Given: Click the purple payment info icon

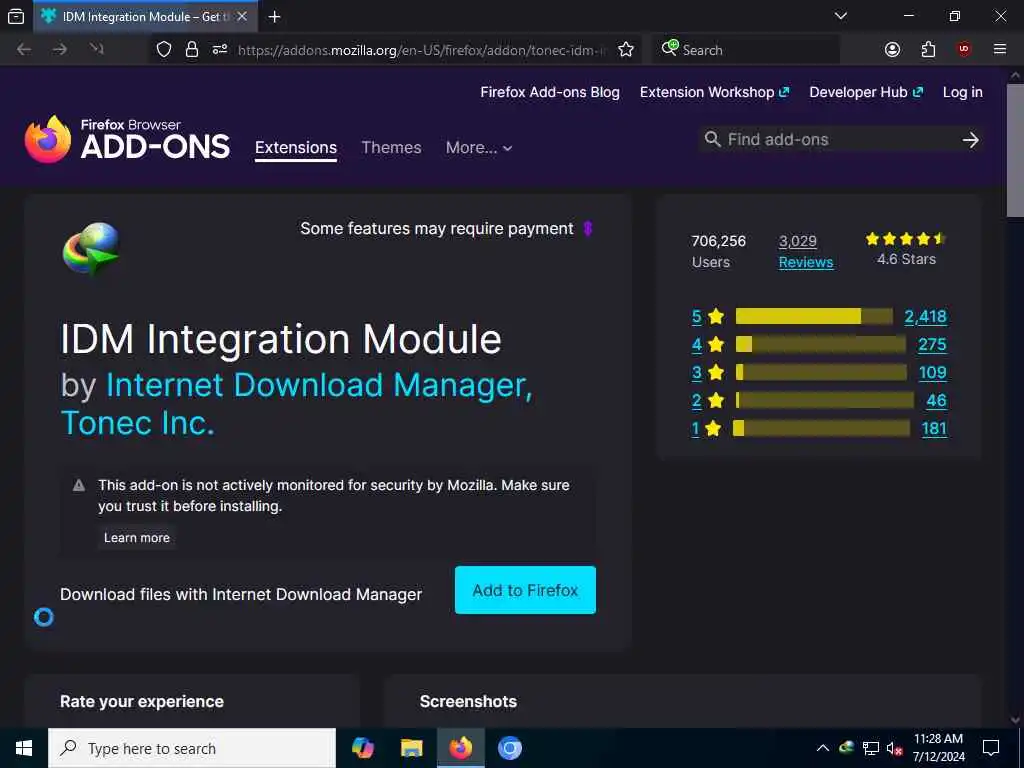Looking at the screenshot, I should pos(587,229).
